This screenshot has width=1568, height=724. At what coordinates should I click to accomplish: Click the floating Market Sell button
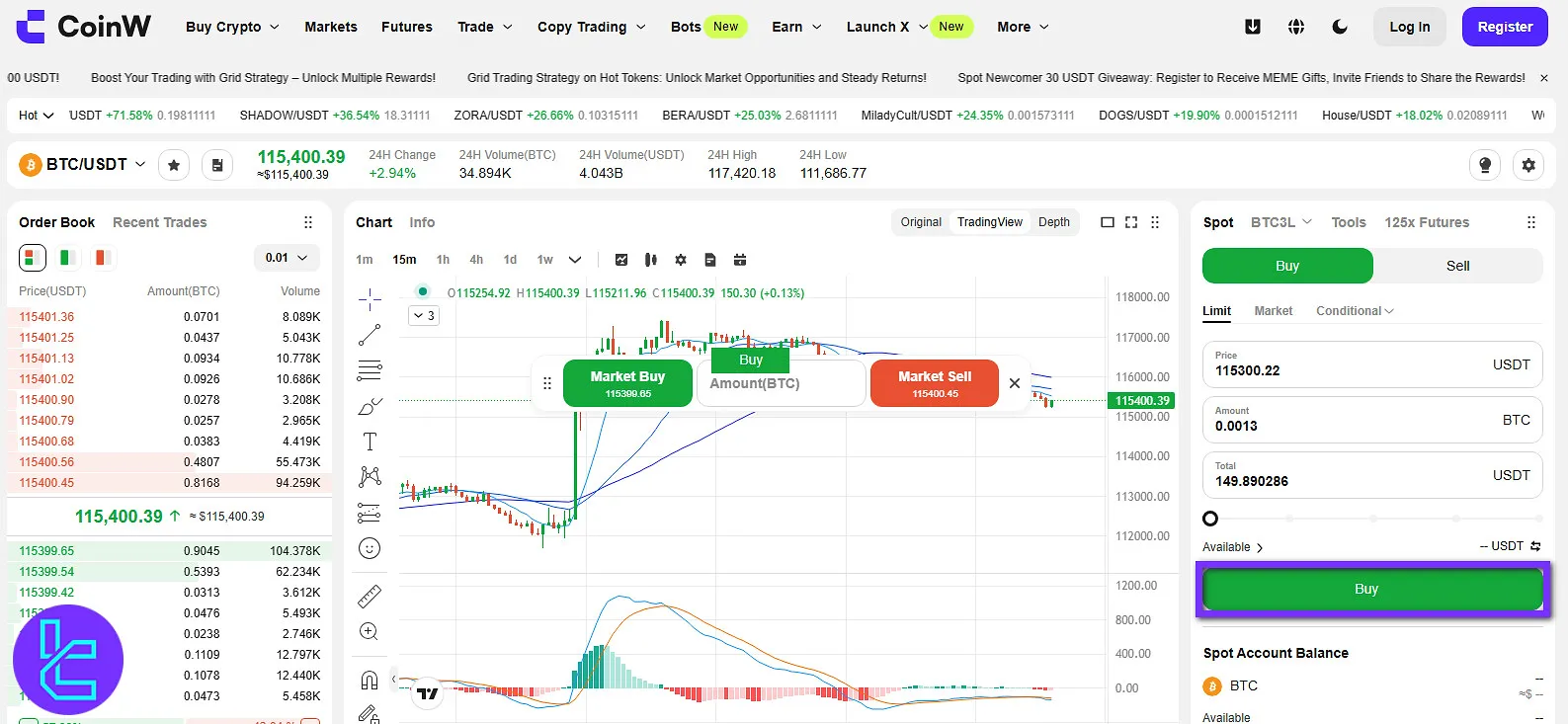click(935, 383)
